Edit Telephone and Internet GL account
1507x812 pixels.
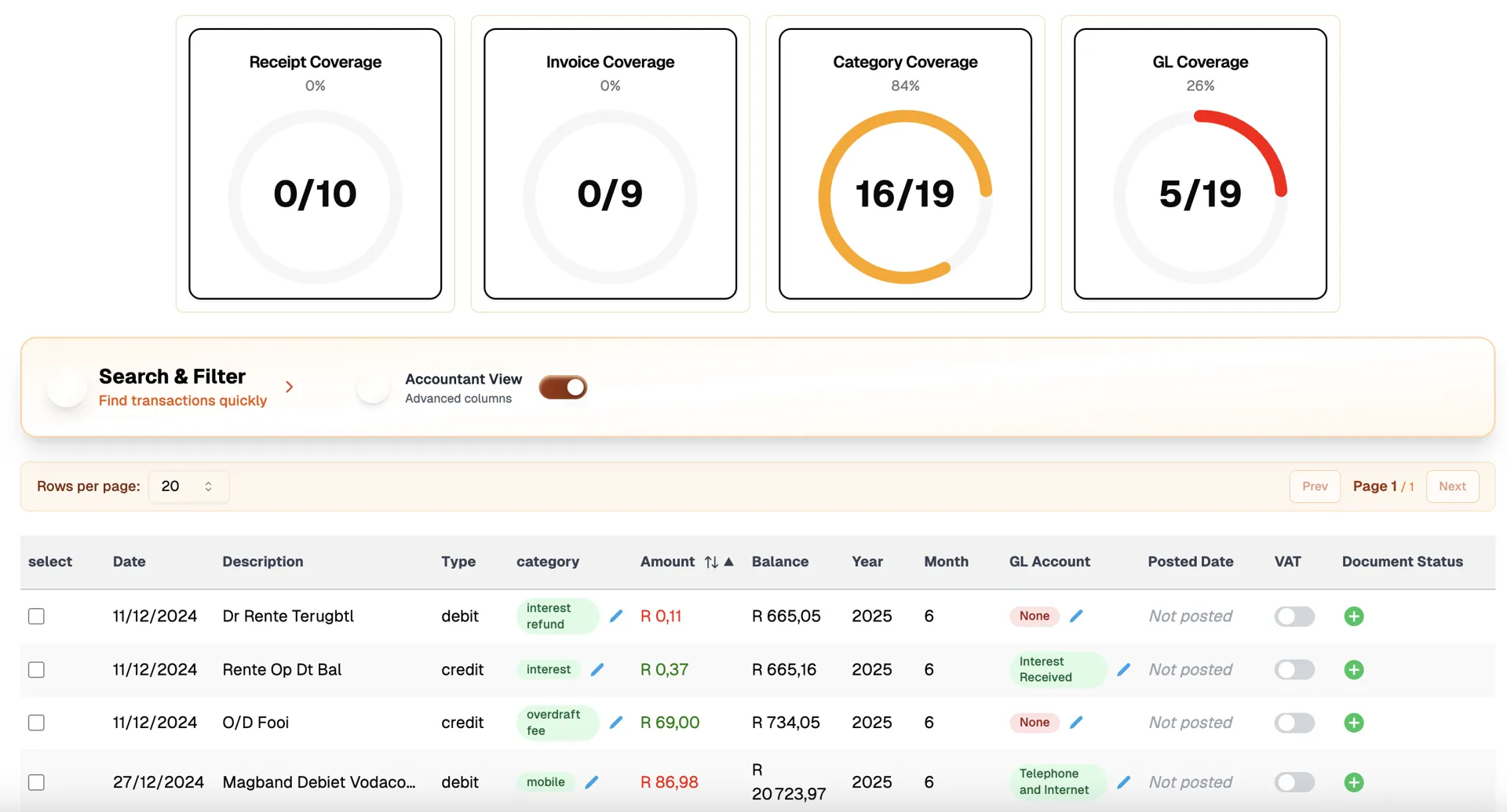click(1123, 781)
